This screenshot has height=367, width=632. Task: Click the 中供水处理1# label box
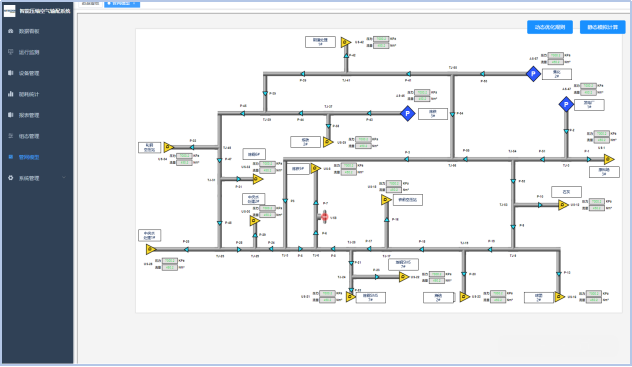tap(150, 235)
